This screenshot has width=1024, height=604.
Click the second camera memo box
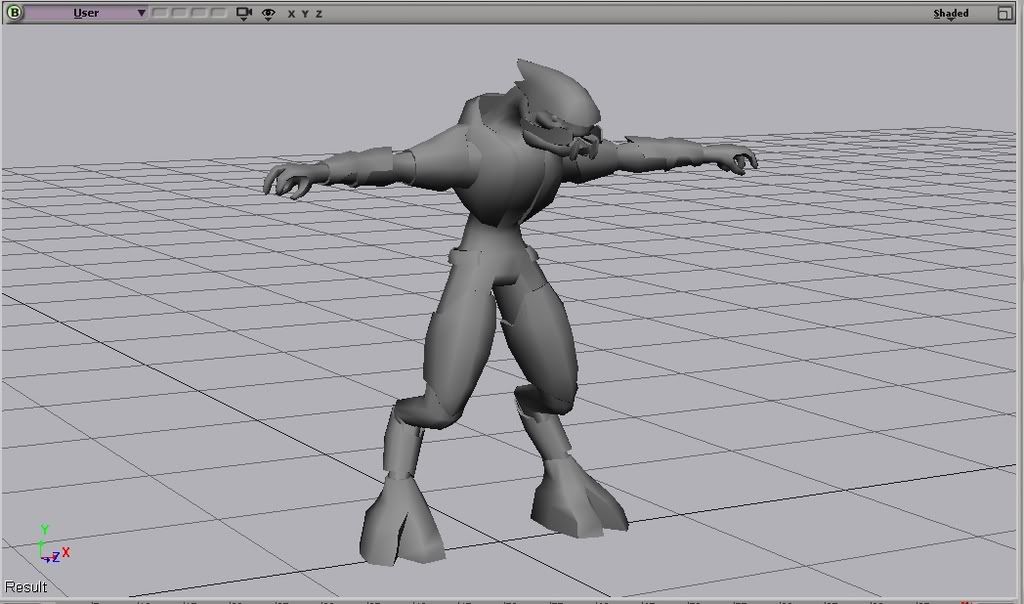tap(178, 13)
